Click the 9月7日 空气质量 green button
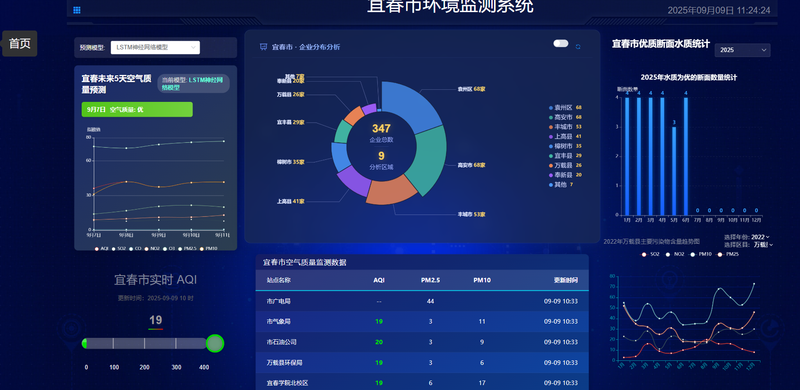The height and width of the screenshot is (390, 800). [x=137, y=110]
